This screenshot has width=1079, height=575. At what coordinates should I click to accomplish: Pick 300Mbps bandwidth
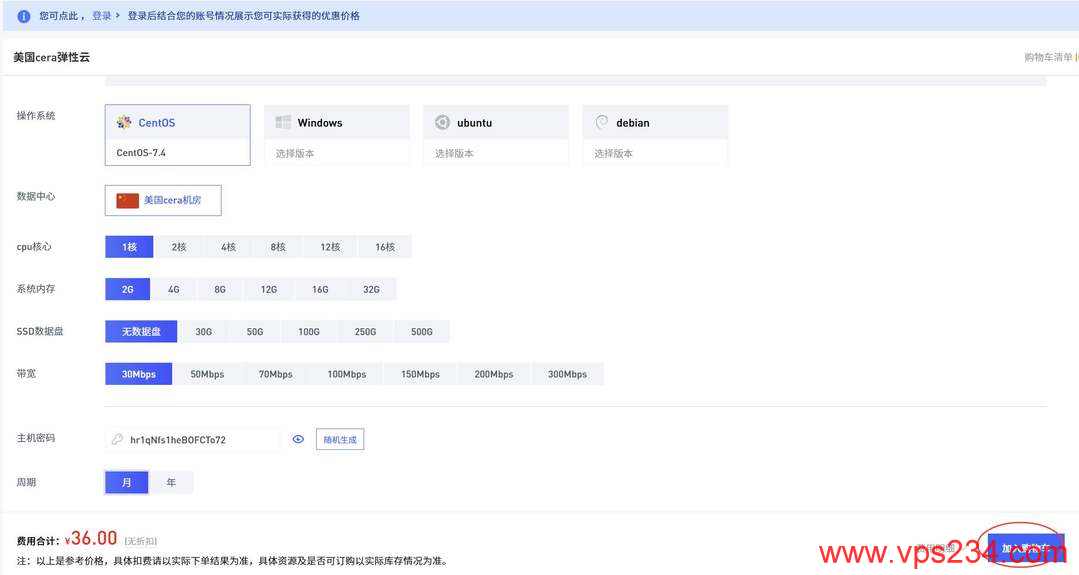coord(567,374)
